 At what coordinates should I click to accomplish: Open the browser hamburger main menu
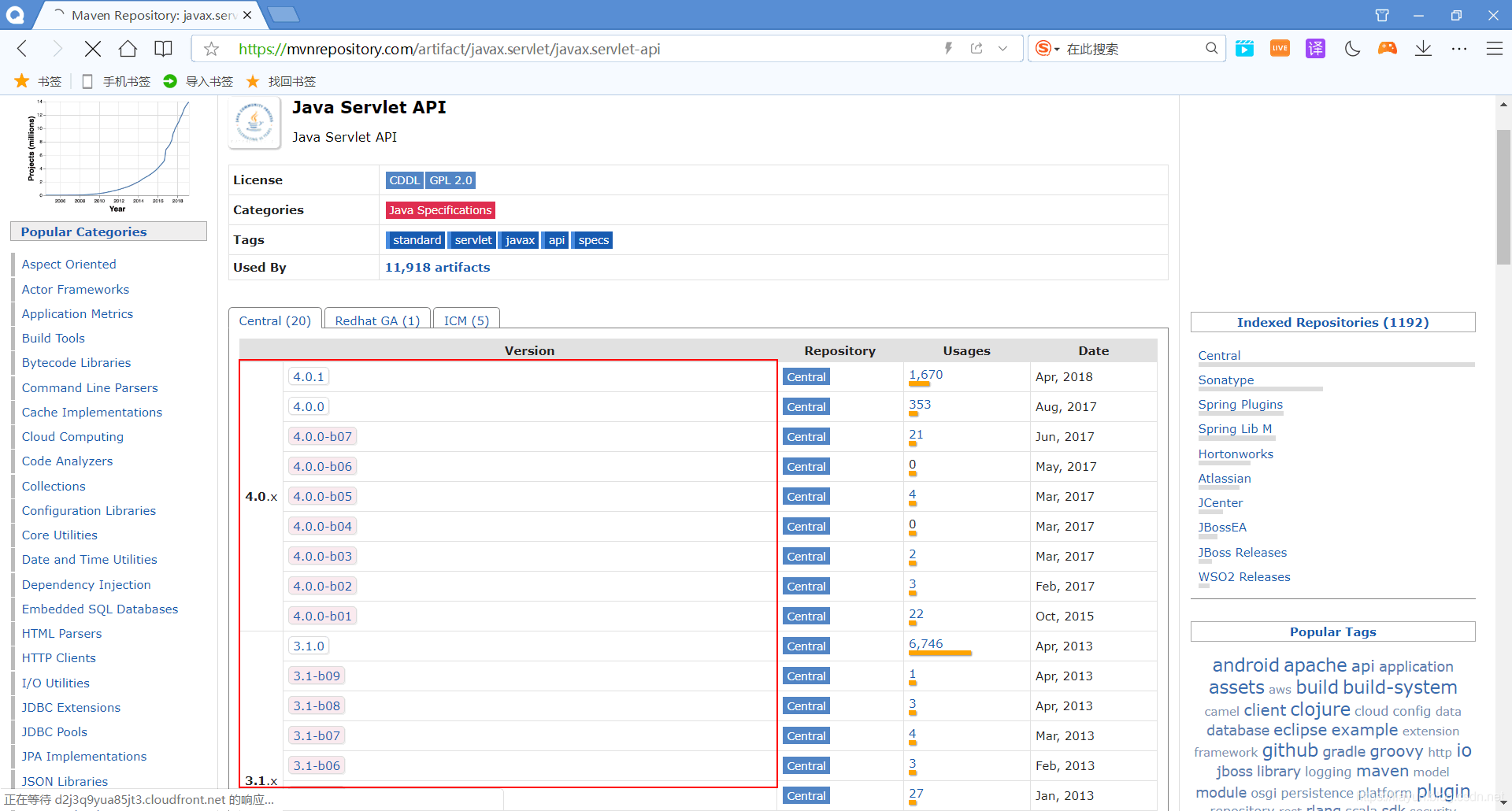1495,49
